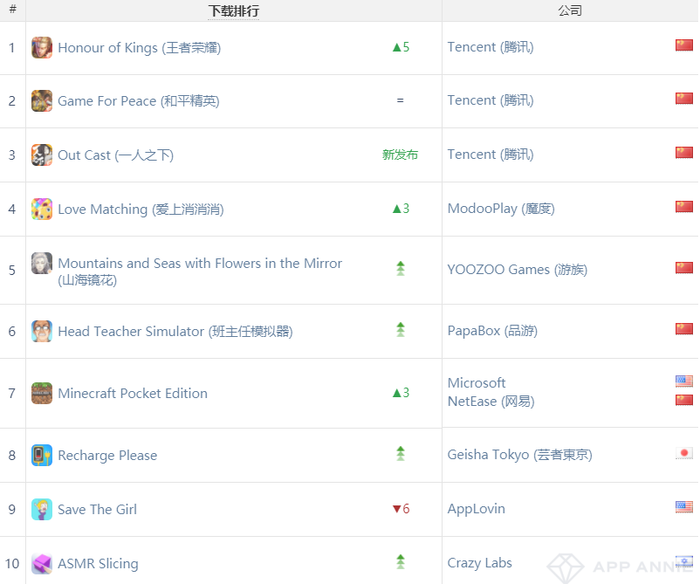Click the double up-arrow in Head Teacher Simulator row
The height and width of the screenshot is (584, 700).
pyautogui.click(x=400, y=330)
